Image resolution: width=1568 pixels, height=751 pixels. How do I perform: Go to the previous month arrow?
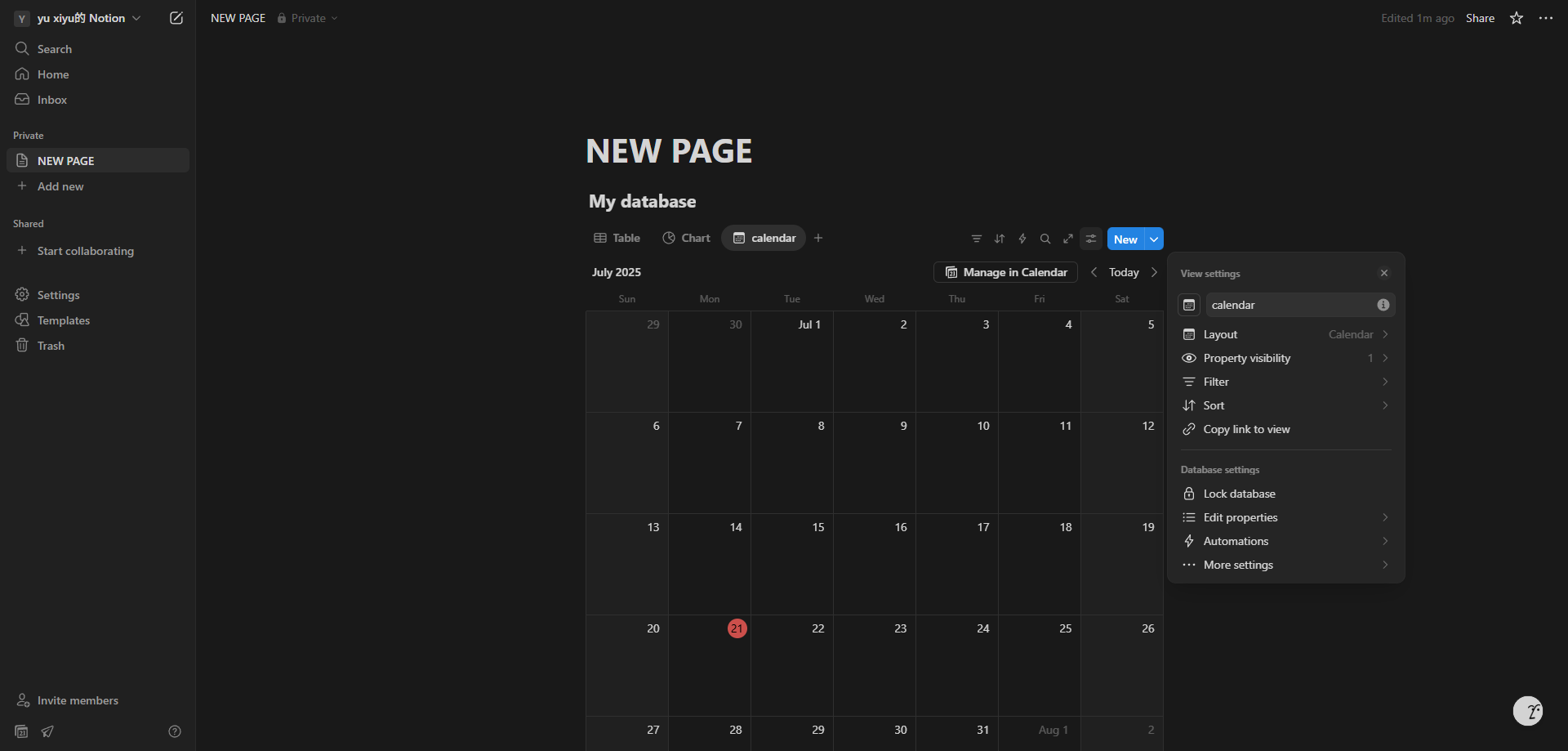(1094, 272)
